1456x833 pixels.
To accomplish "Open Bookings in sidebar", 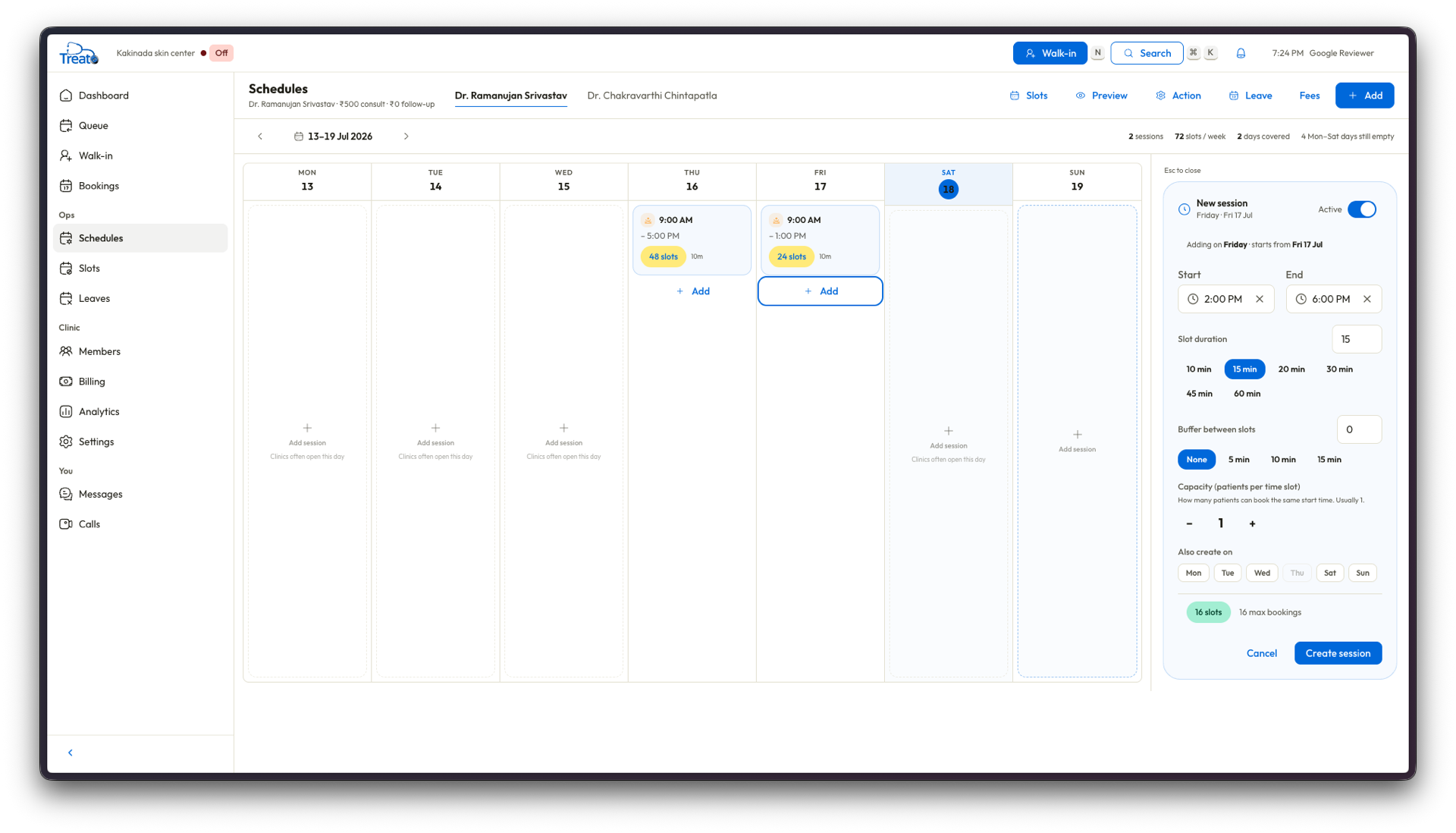I will click(x=140, y=186).
